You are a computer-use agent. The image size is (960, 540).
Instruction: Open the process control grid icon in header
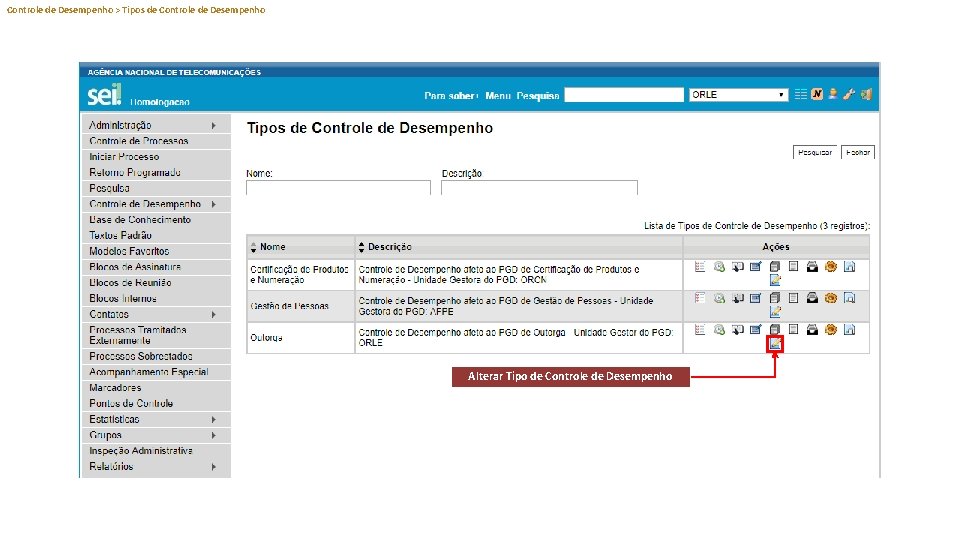[x=801, y=94]
